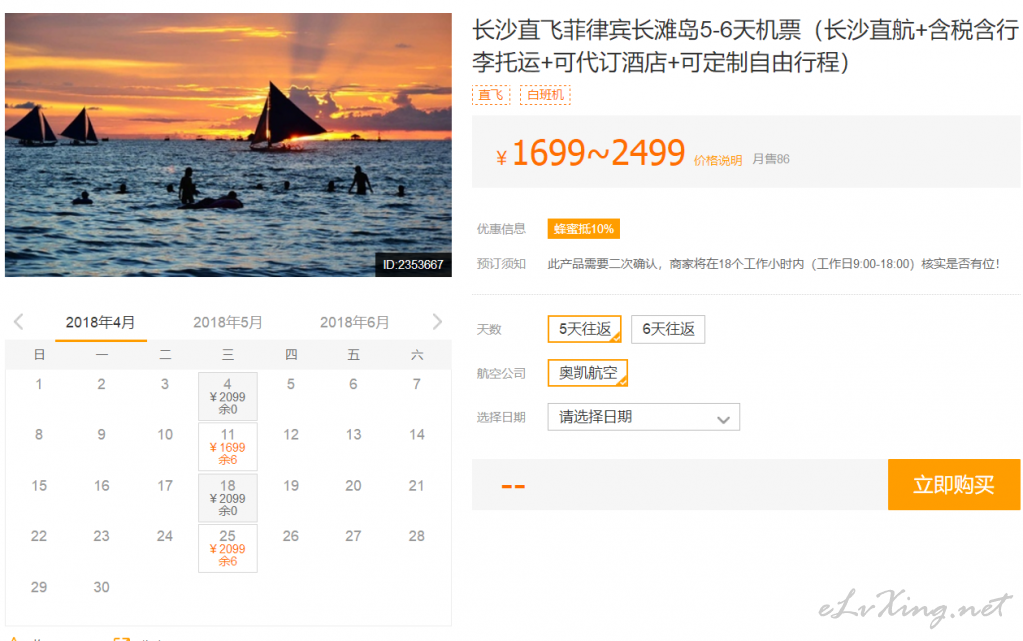Click the price range ¥1699~2499
The image size is (1023, 641).
pos(590,153)
